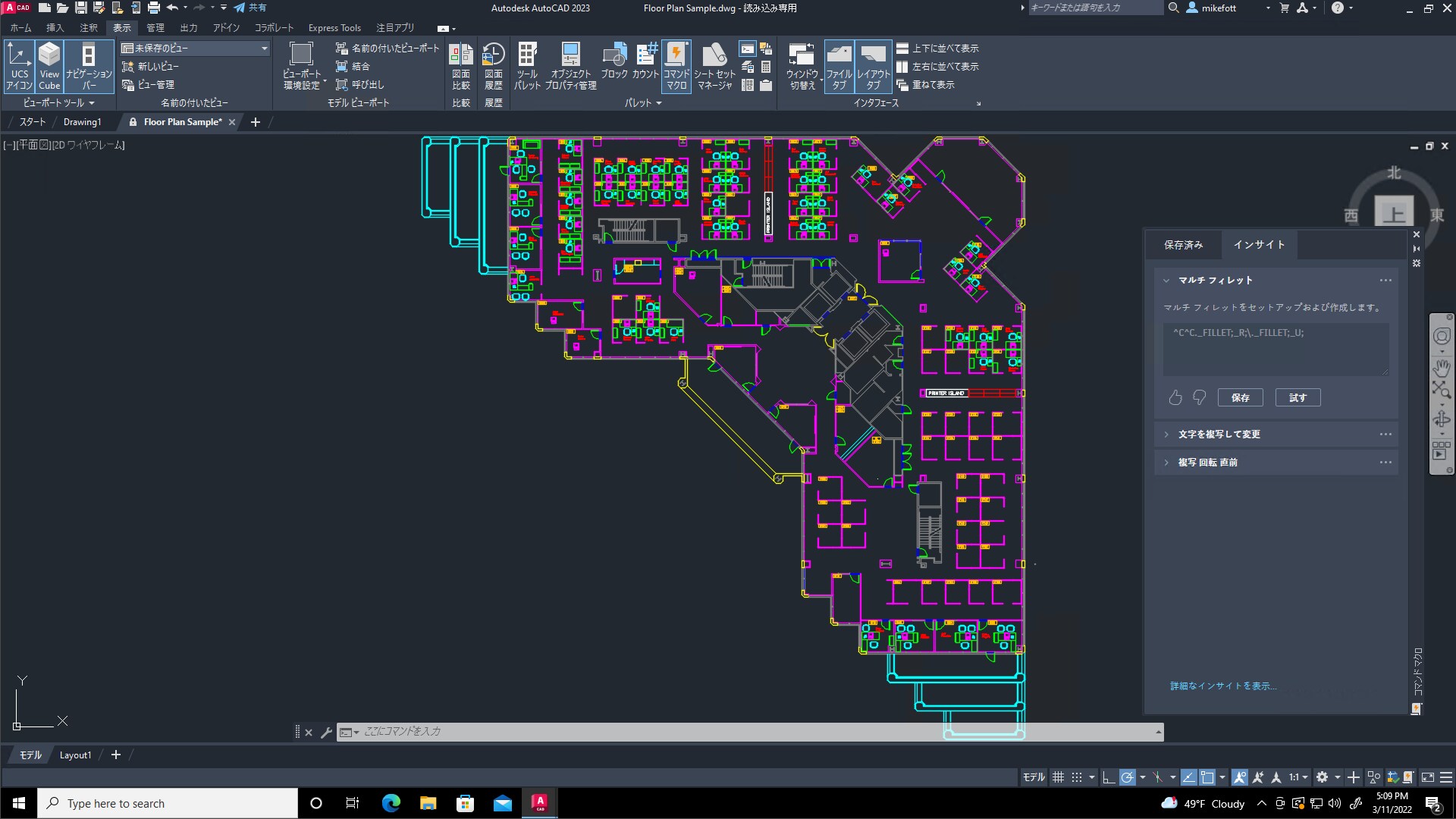Open the 図面履歴 panel

pyautogui.click(x=493, y=64)
